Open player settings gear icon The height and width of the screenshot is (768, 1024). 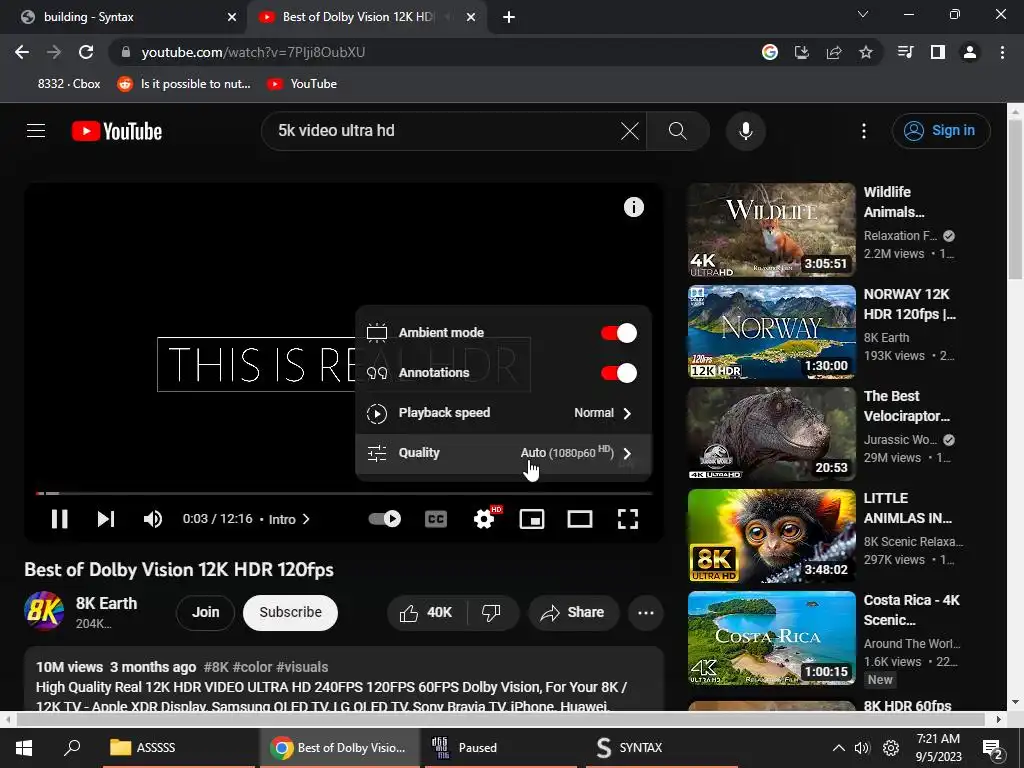[484, 519]
